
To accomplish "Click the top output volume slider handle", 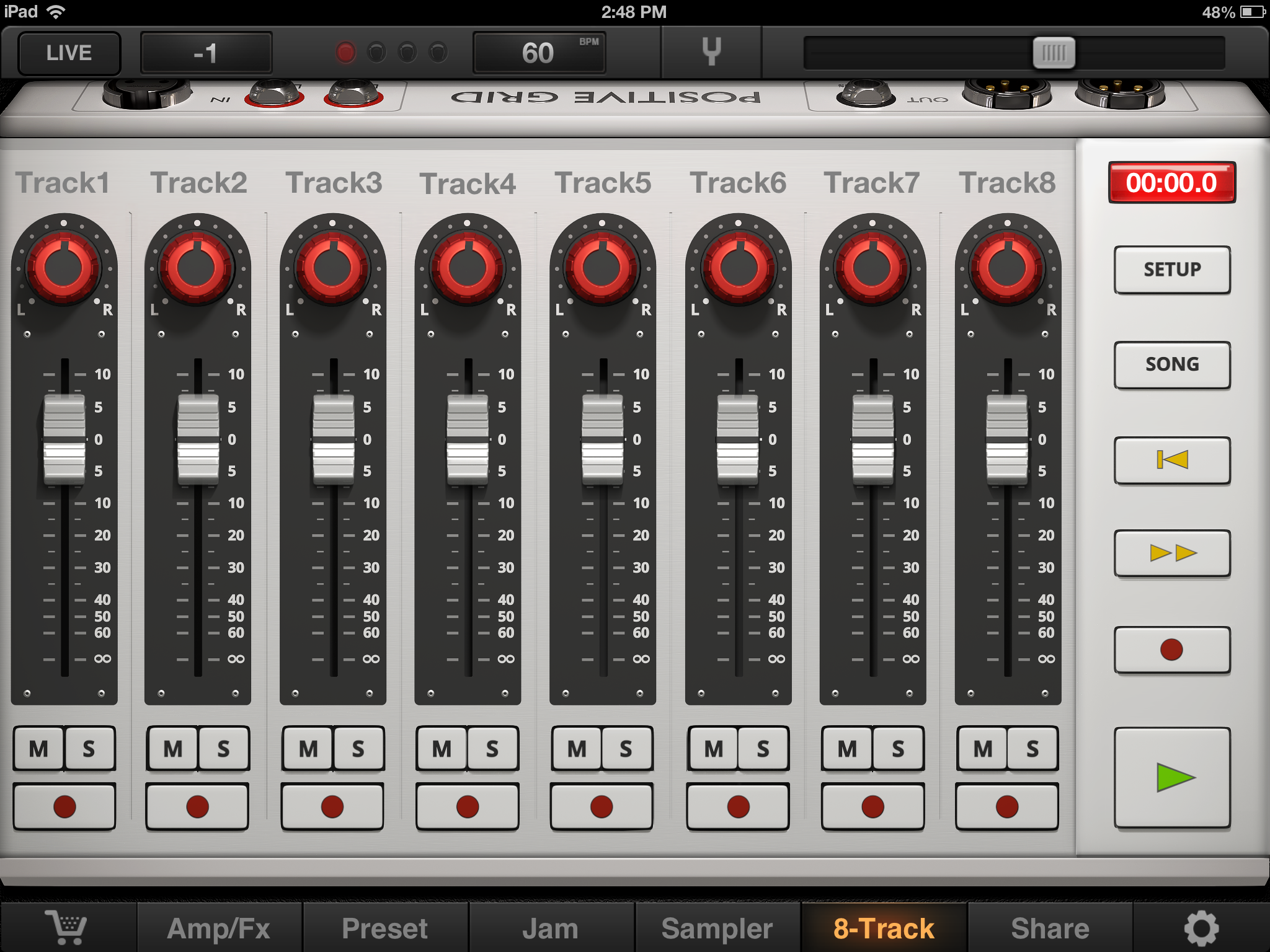I will tap(1054, 53).
